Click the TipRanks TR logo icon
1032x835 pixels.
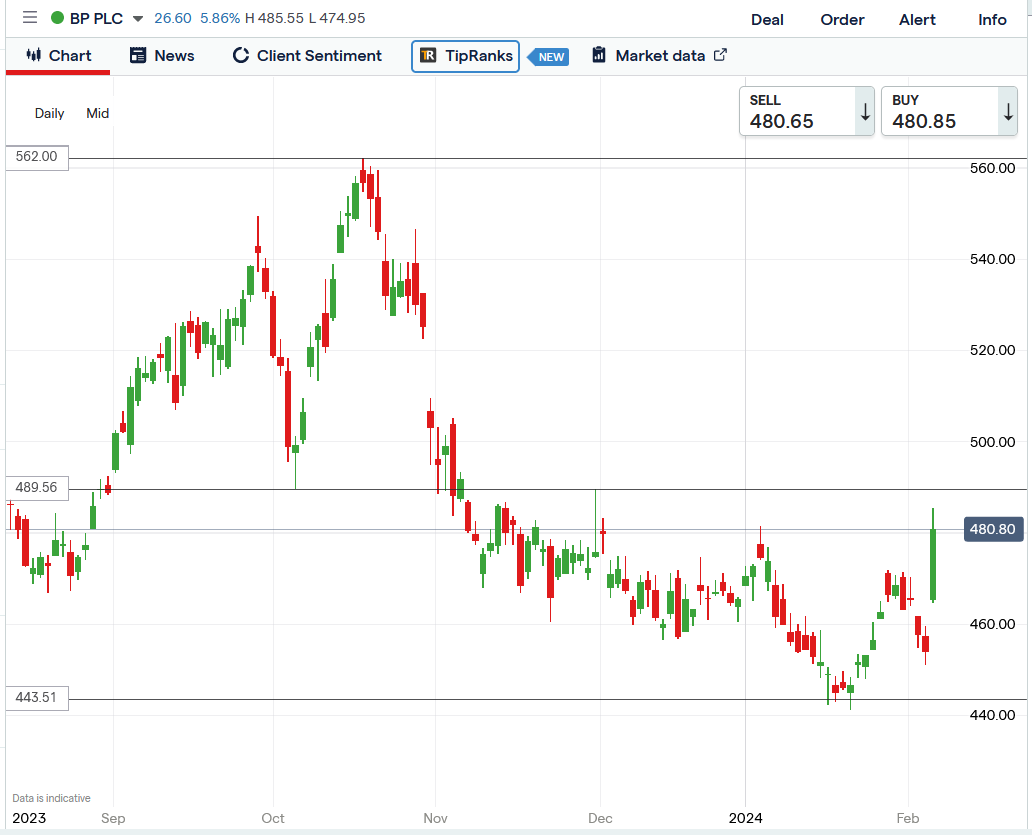(428, 55)
